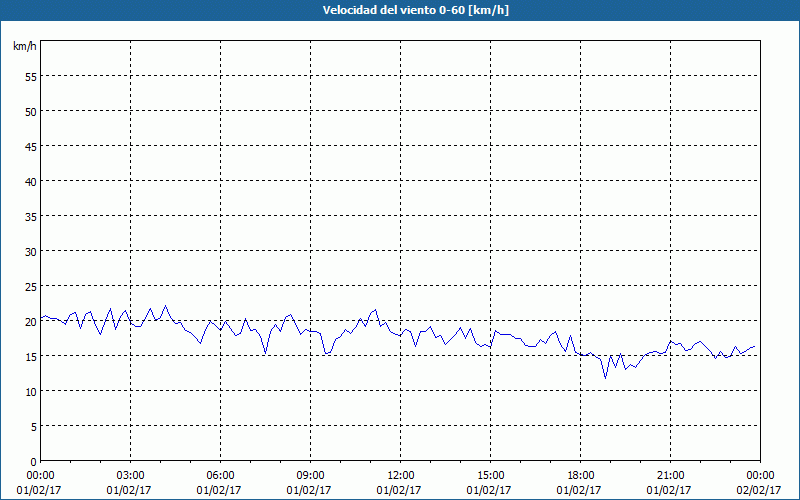800x500 pixels.
Task: Click the 30 y-axis tick label
Action: click(30, 251)
